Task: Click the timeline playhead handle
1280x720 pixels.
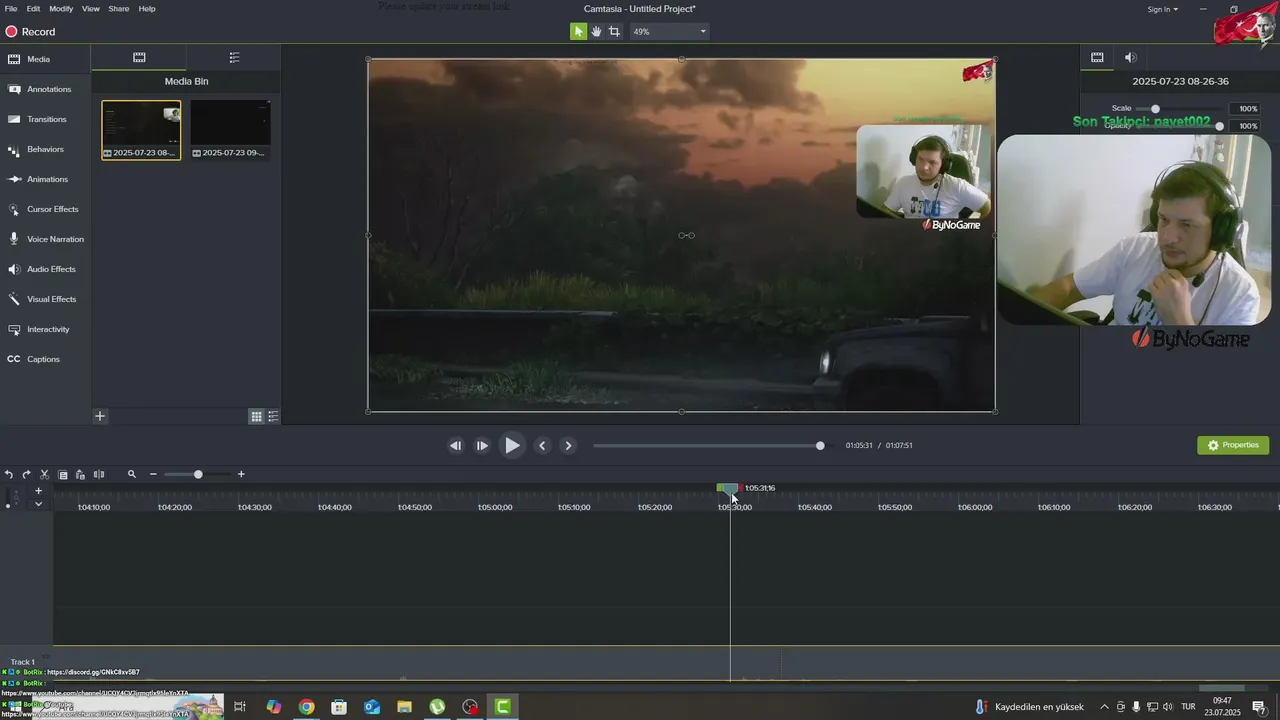Action: [729, 488]
